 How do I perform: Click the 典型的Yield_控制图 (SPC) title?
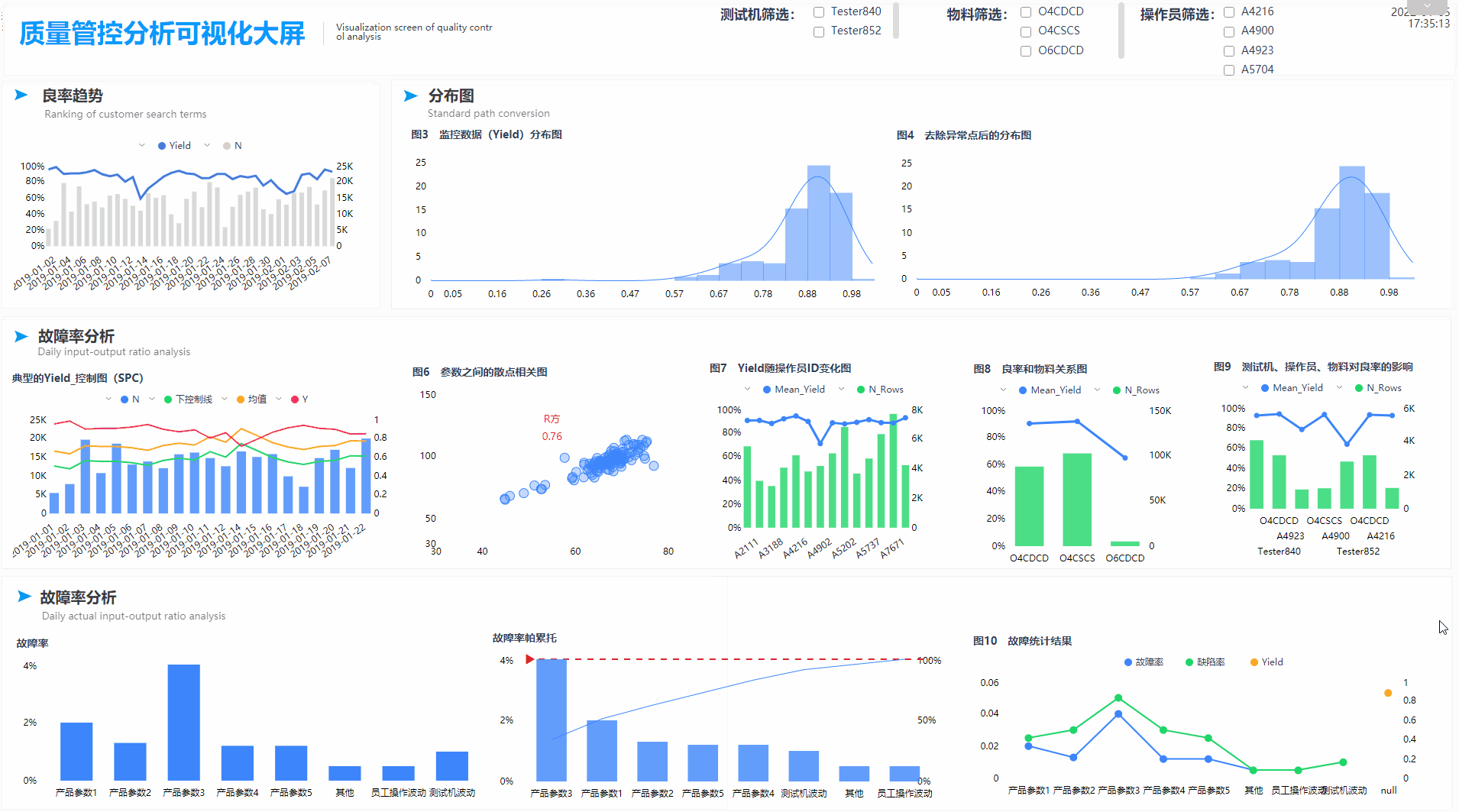(x=78, y=378)
